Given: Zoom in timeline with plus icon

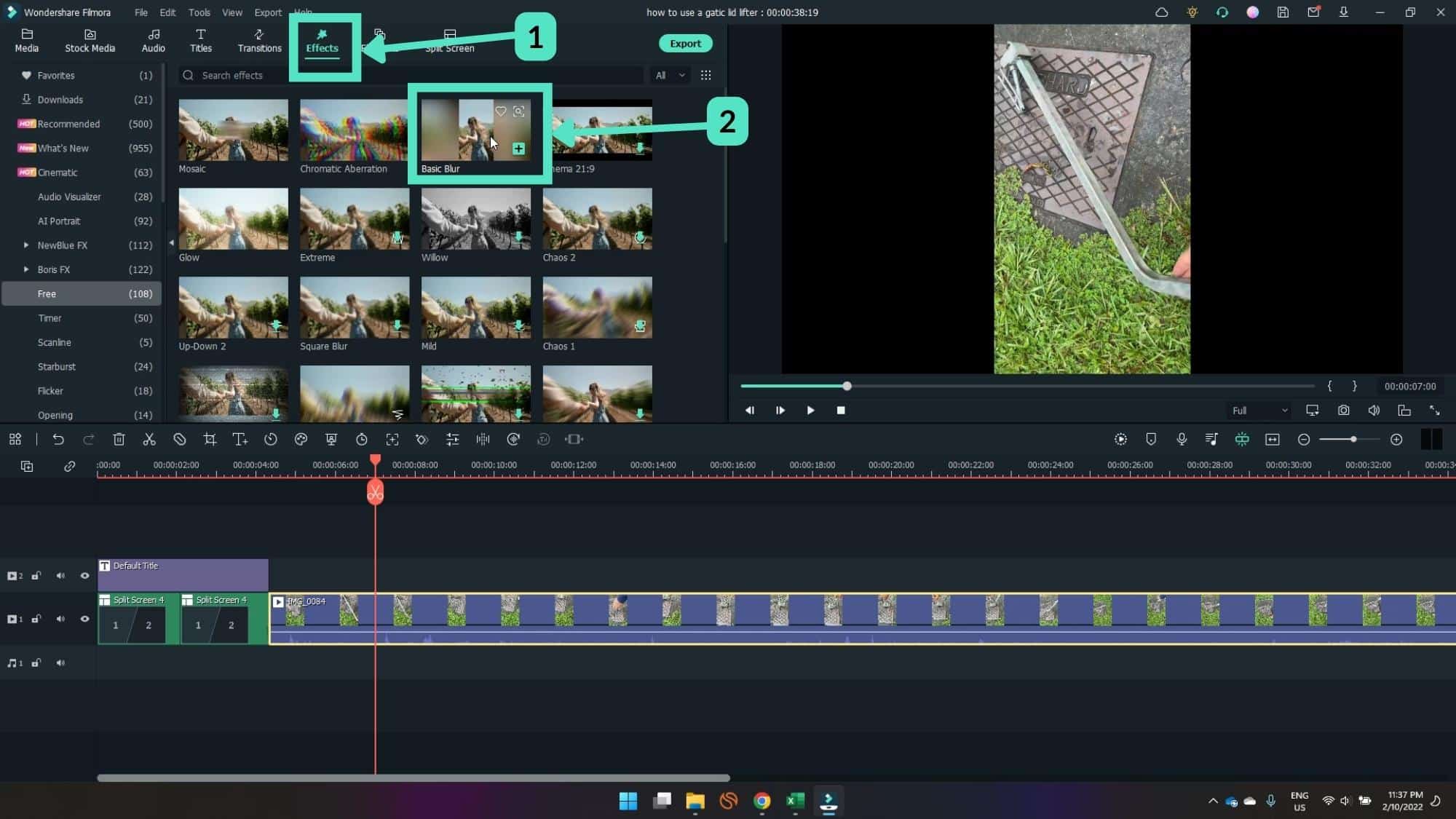Looking at the screenshot, I should (1396, 439).
